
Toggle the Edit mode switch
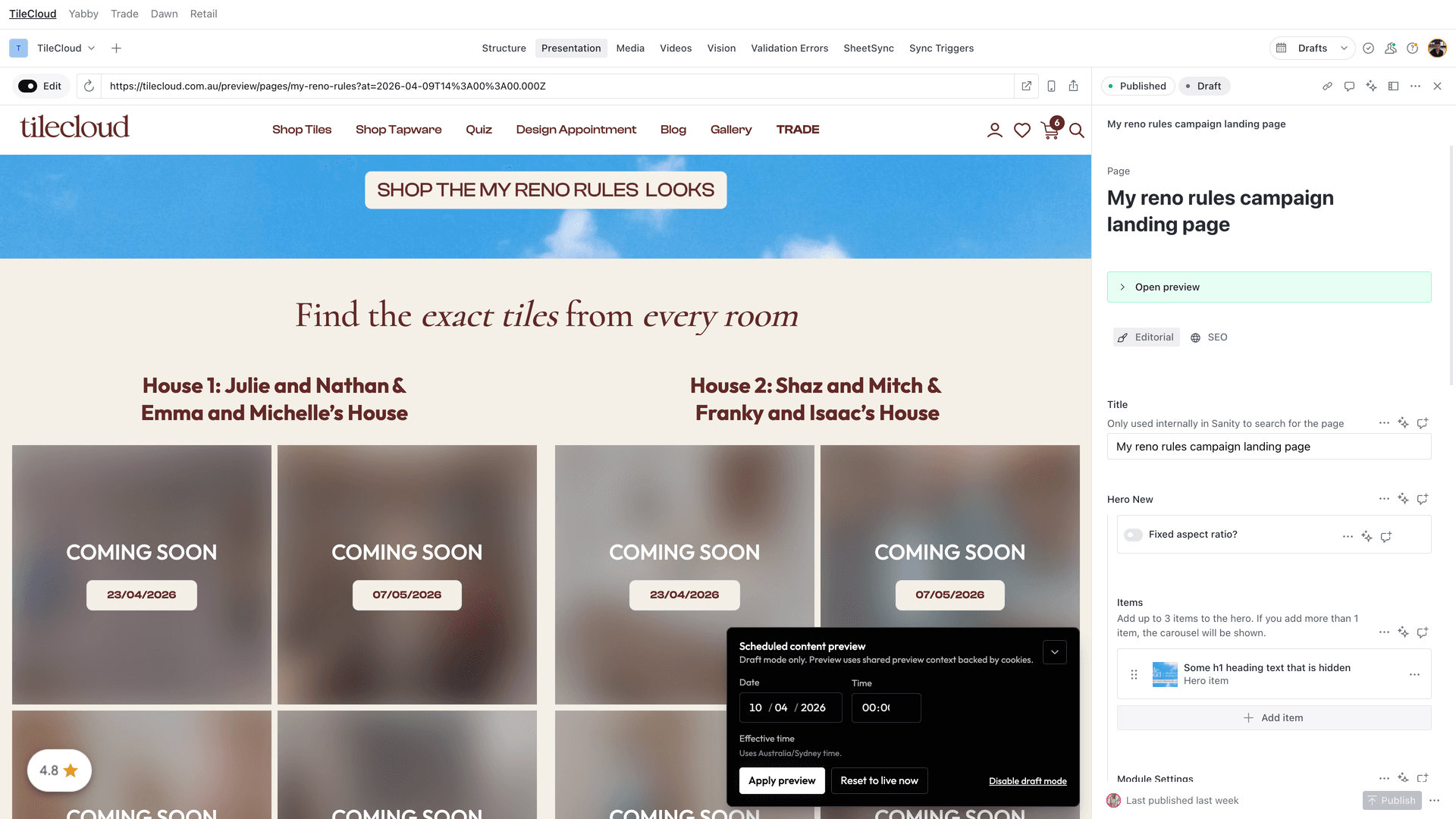tap(27, 86)
